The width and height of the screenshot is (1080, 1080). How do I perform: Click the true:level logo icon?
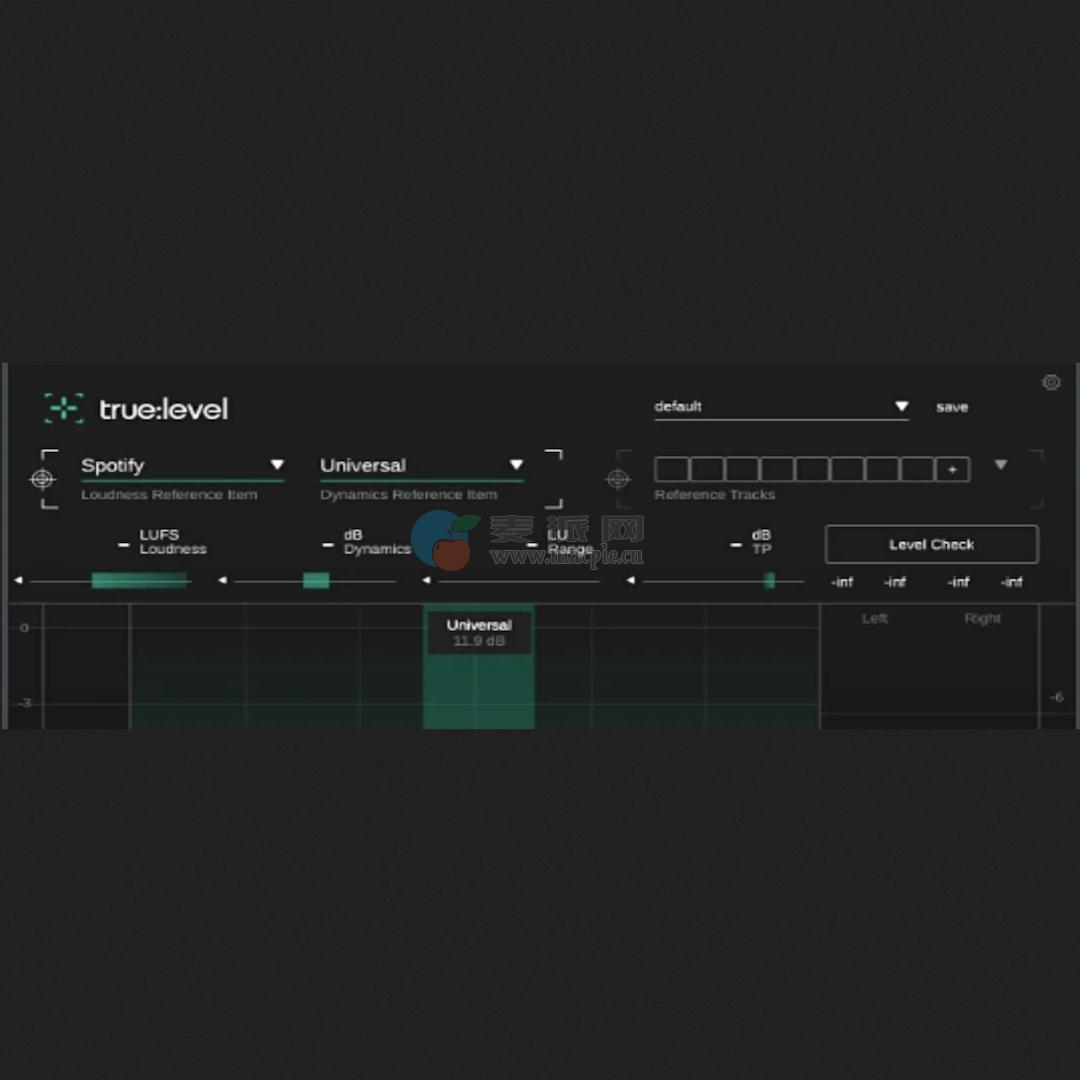[x=62, y=408]
